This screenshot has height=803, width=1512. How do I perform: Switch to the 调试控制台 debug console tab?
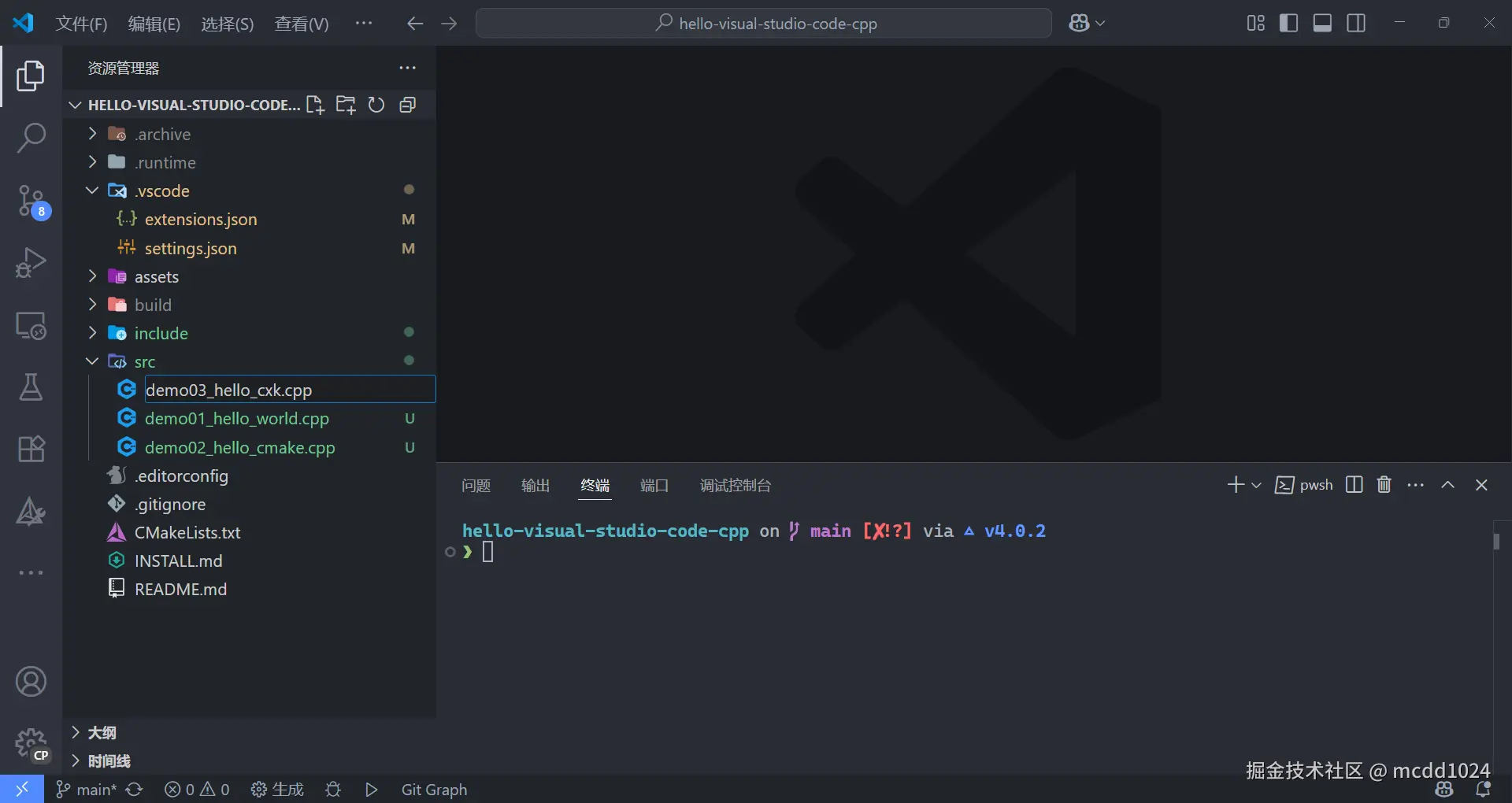coord(736,485)
